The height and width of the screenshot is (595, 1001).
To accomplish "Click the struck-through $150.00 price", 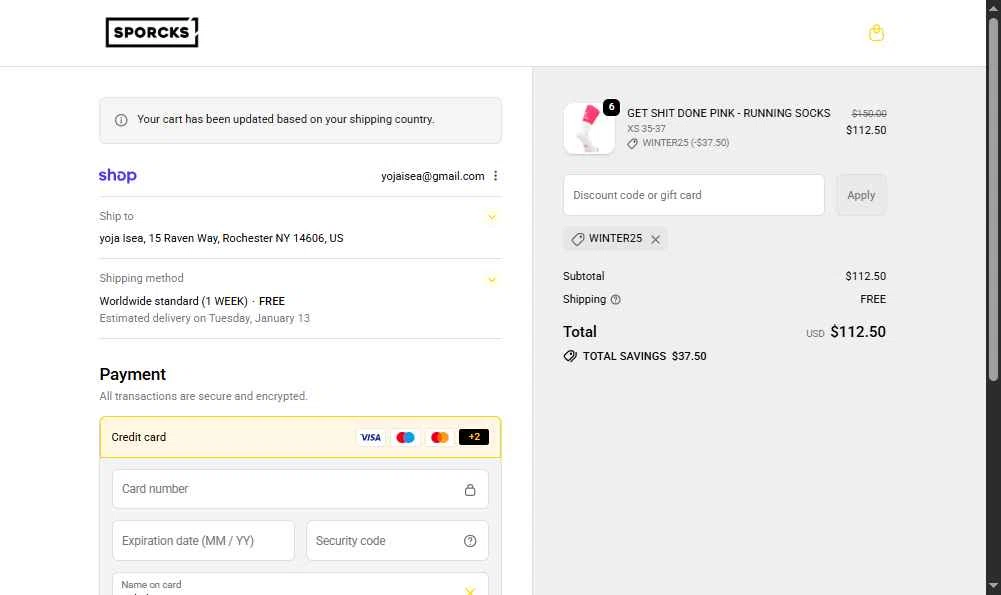I will tap(869, 113).
